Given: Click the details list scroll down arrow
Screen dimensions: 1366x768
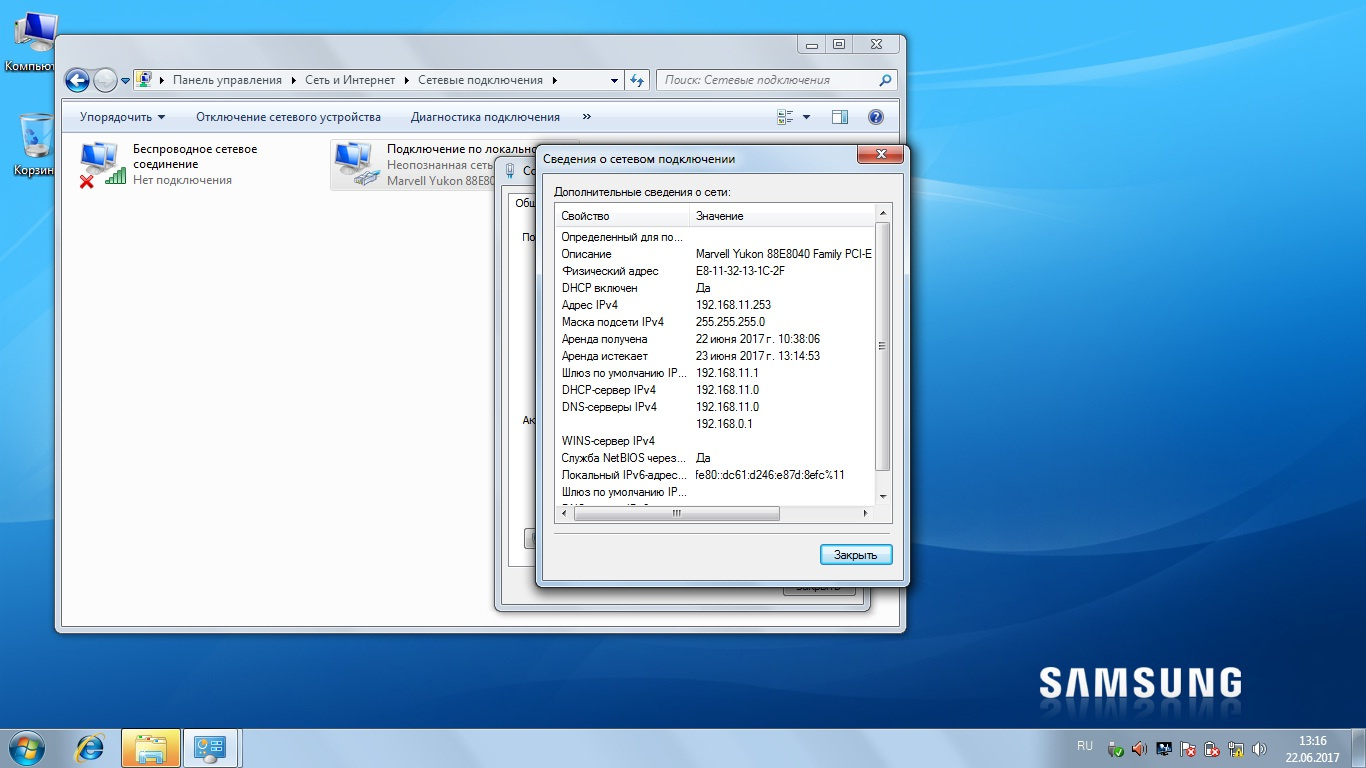Looking at the screenshot, I should tap(882, 497).
